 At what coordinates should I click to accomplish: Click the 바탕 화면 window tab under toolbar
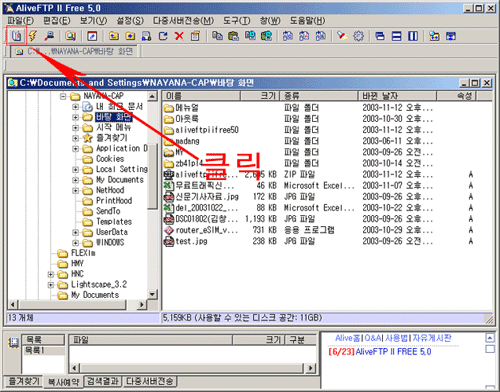click(75, 52)
